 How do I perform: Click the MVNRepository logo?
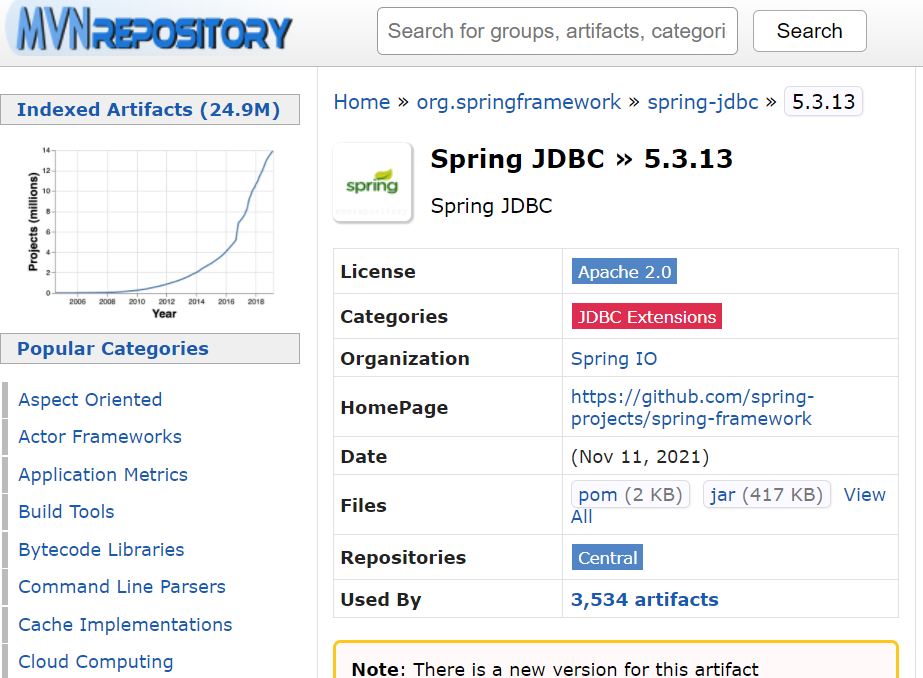click(x=154, y=31)
